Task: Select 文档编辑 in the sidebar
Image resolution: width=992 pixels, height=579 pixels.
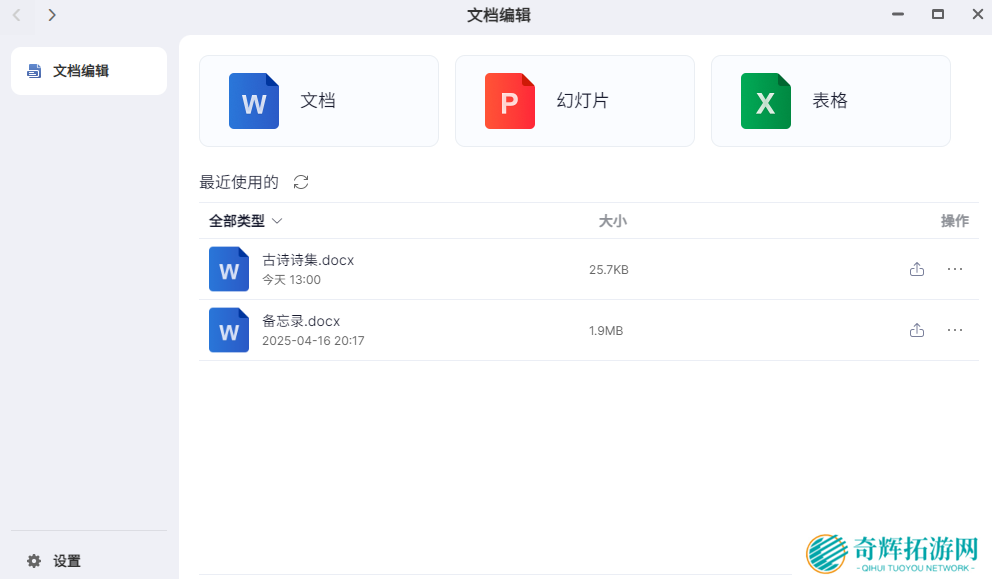Action: (x=88, y=71)
